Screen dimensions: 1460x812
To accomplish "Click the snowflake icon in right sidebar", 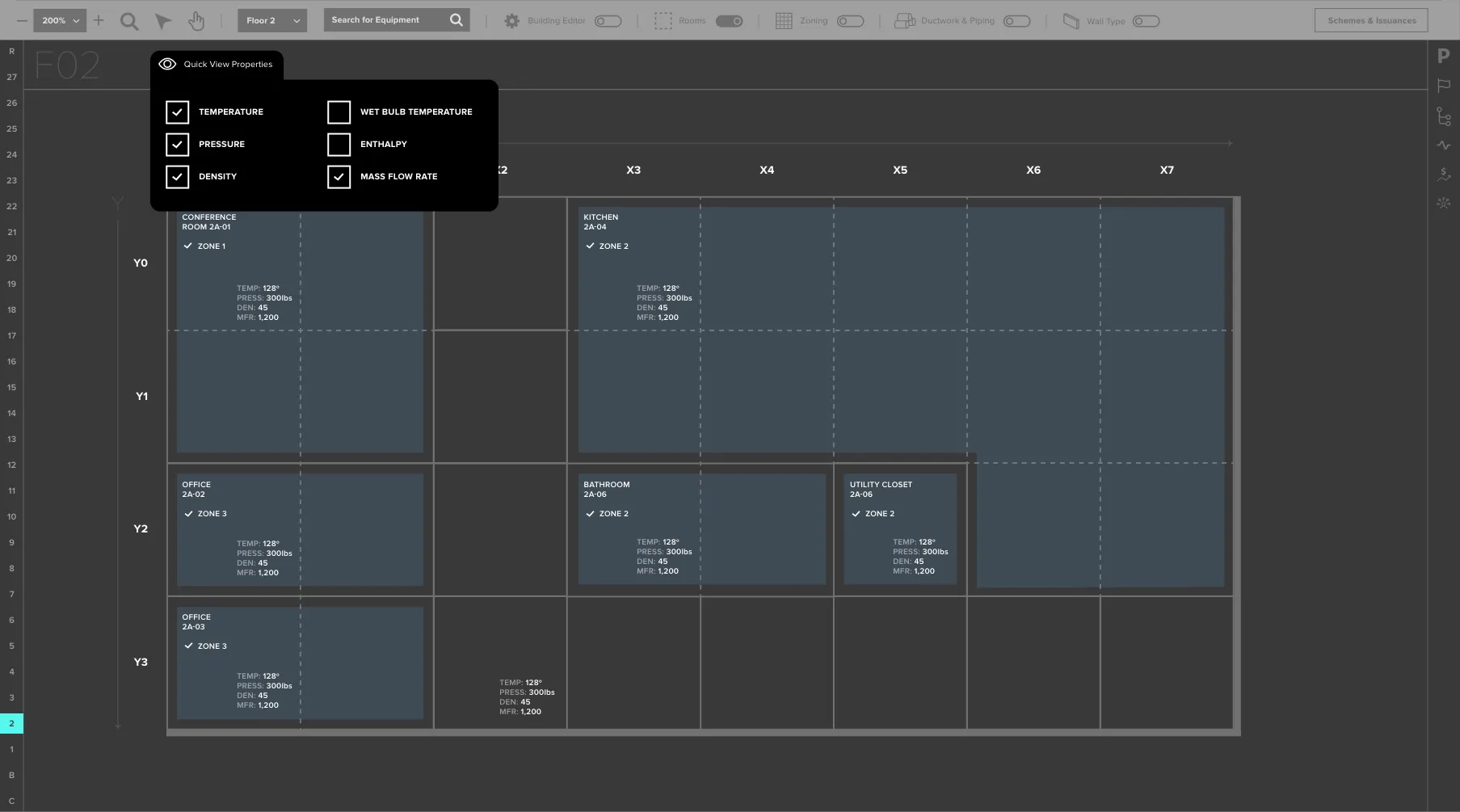I will coord(1444,203).
